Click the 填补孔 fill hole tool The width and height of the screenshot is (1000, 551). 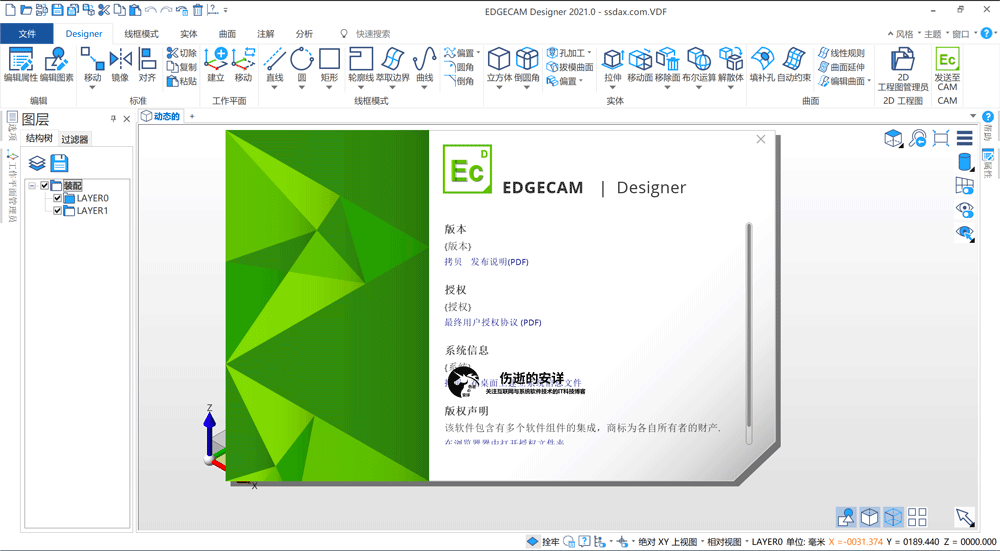point(762,65)
